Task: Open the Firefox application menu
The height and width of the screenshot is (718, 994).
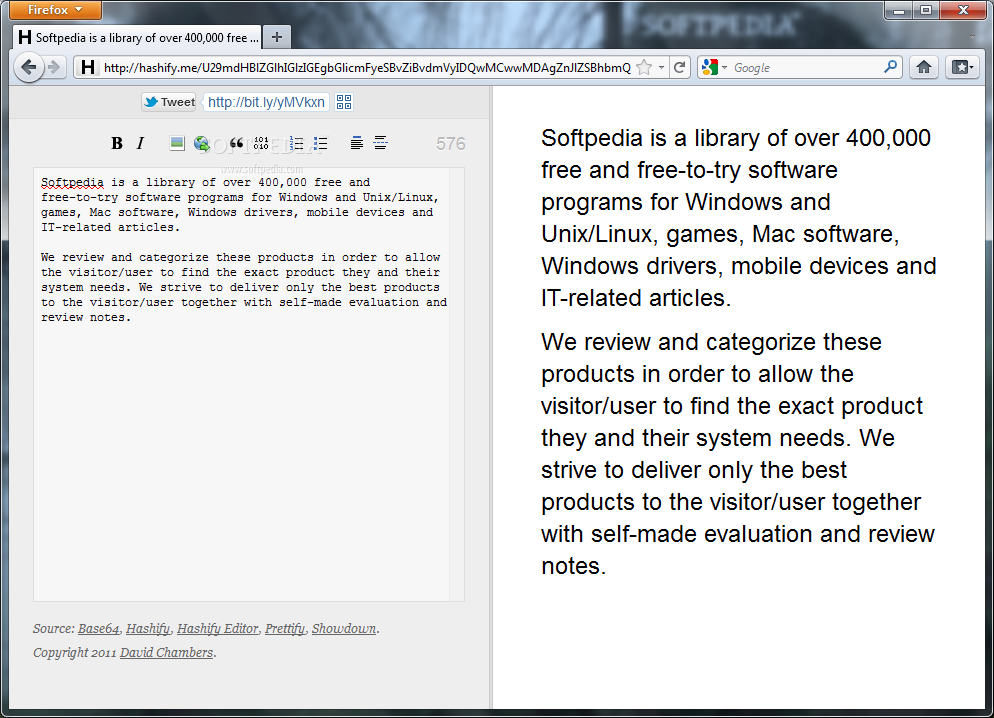Action: tap(56, 10)
